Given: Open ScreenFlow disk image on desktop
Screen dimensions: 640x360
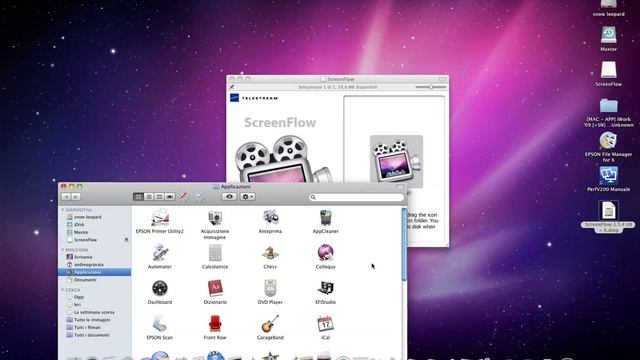Looking at the screenshot, I should click(x=608, y=70).
